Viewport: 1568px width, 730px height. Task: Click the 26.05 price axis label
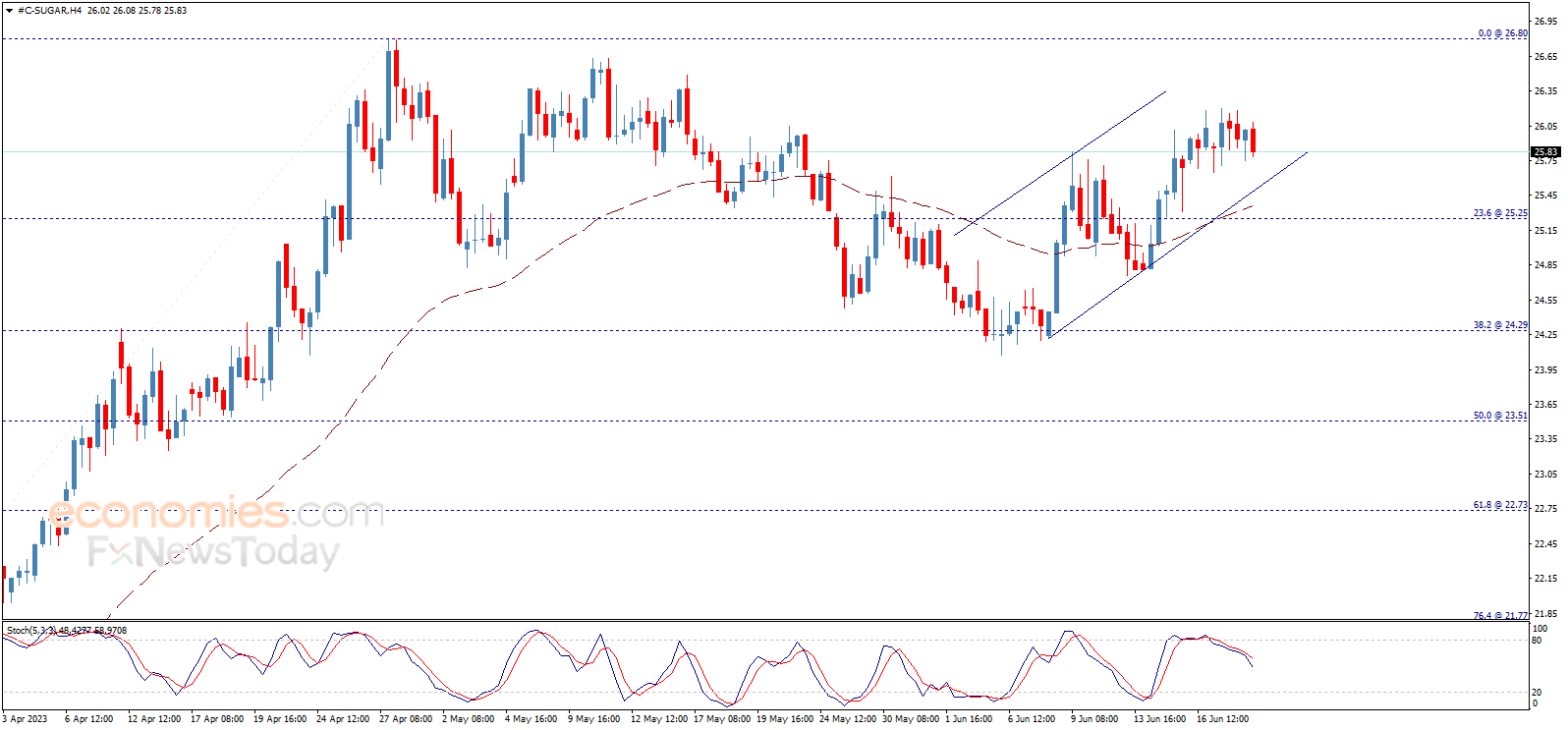point(1546,126)
